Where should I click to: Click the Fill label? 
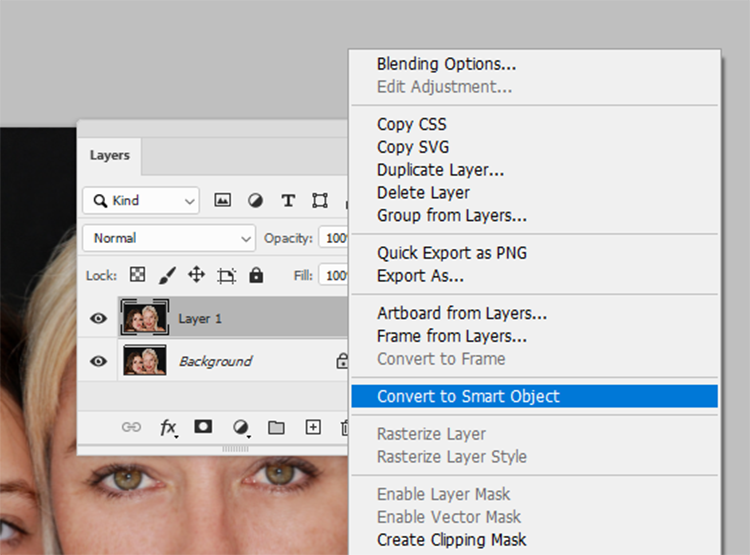pyautogui.click(x=303, y=276)
